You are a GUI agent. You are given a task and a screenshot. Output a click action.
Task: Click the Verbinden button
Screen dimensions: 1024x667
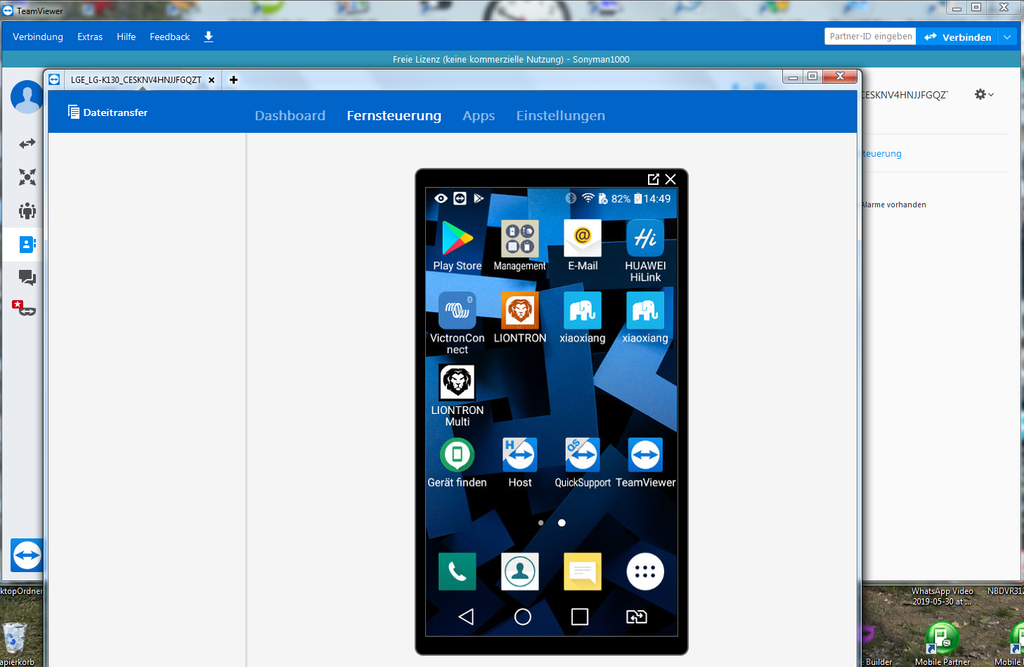click(x=959, y=37)
